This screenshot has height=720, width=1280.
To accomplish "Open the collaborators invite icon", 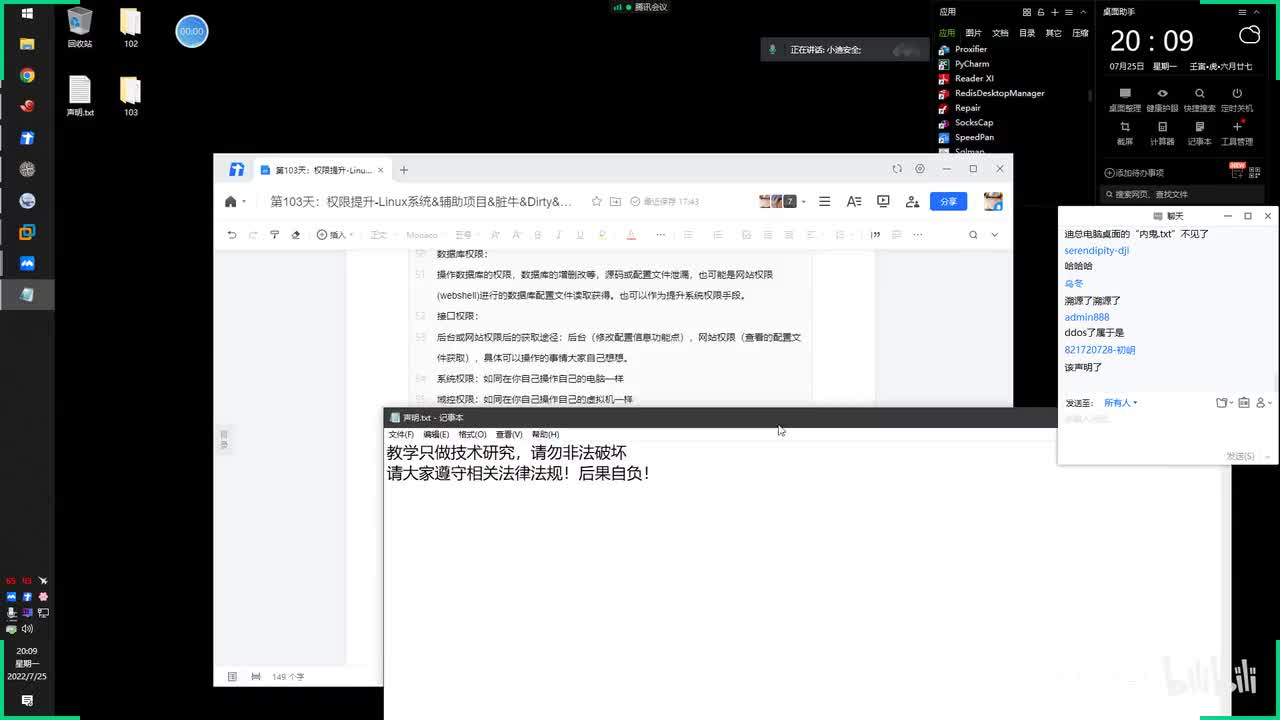I will [x=912, y=201].
